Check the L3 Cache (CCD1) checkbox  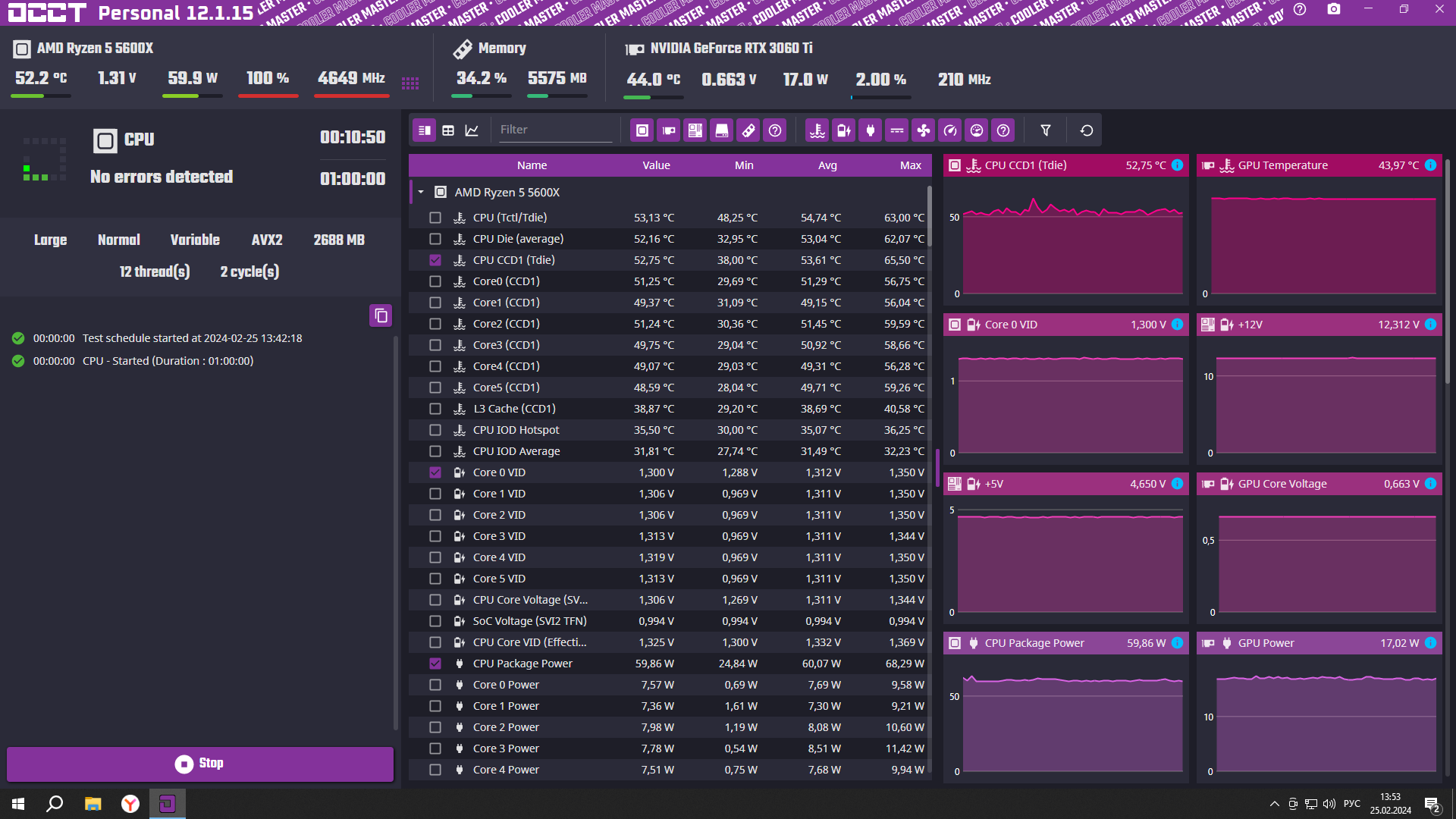click(x=435, y=409)
